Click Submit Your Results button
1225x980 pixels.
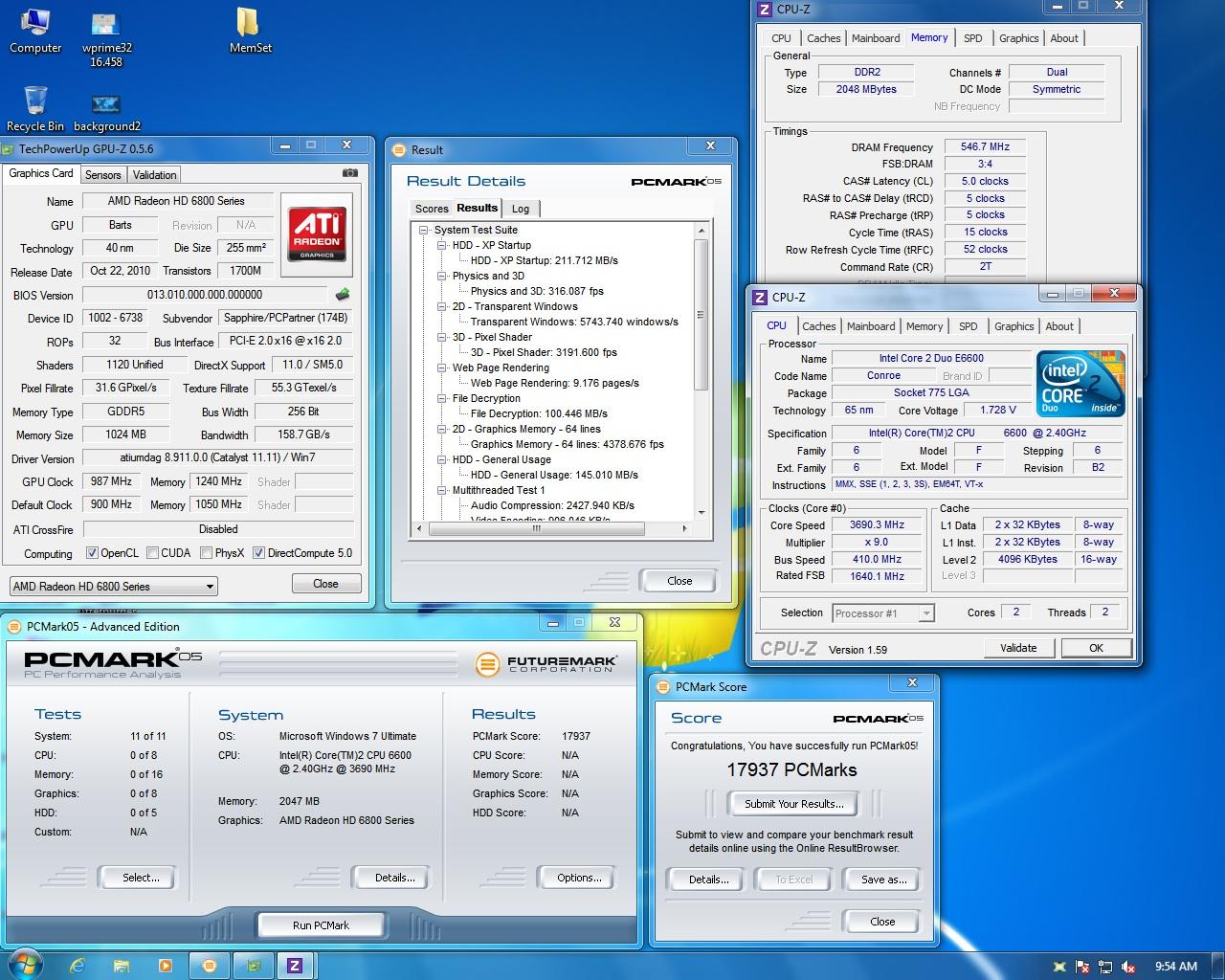(793, 804)
